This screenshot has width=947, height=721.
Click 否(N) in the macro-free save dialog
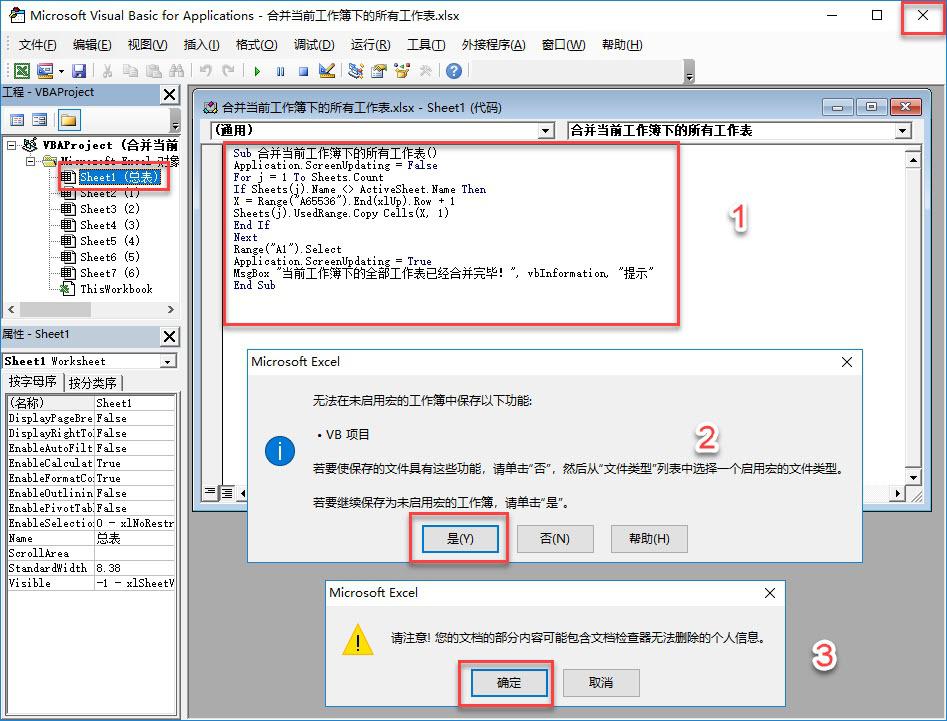pos(554,539)
